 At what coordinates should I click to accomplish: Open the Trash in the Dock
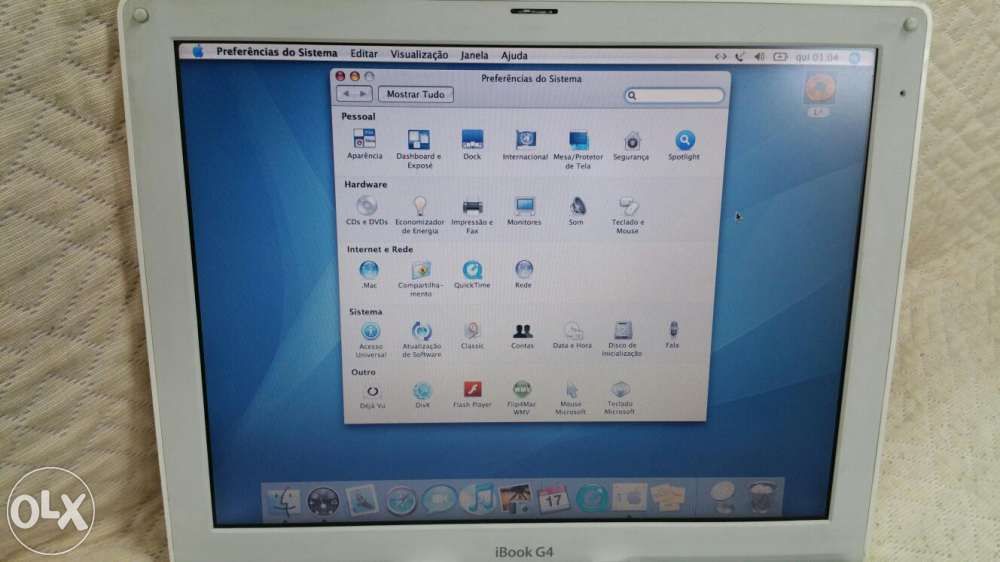(761, 496)
